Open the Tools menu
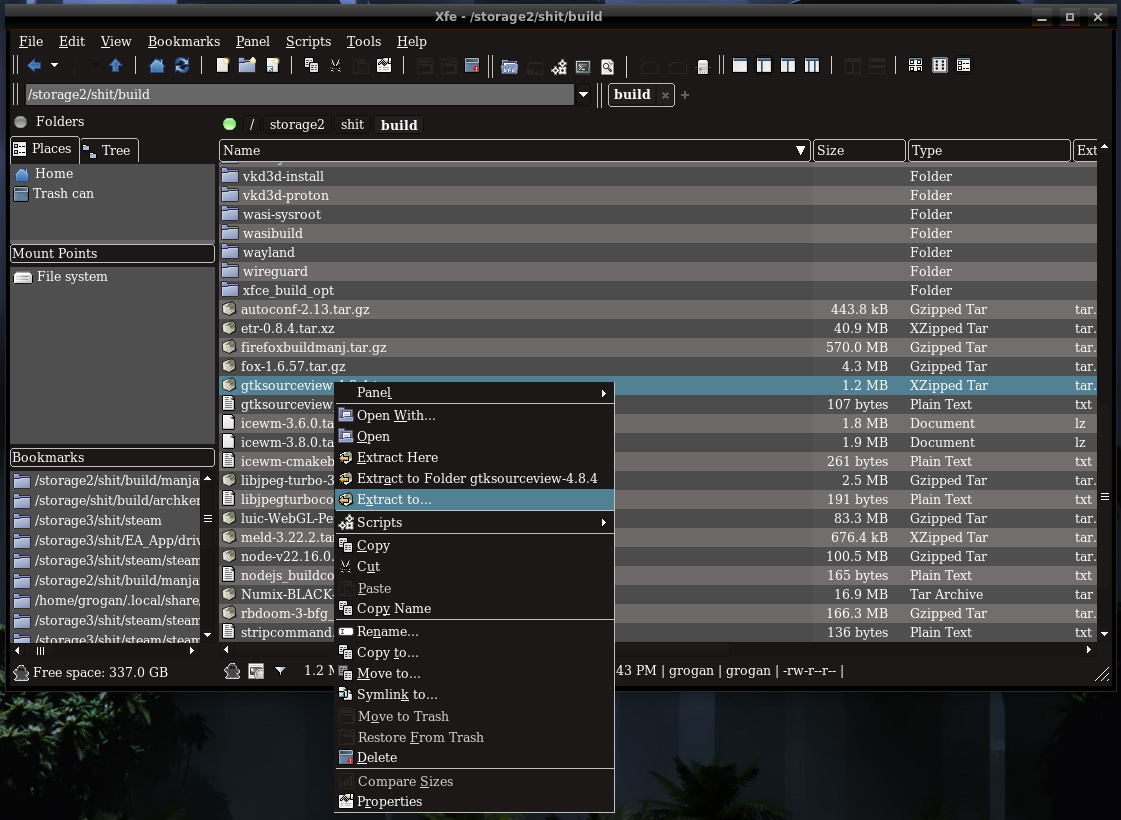The height and width of the screenshot is (820, 1121). 364,41
